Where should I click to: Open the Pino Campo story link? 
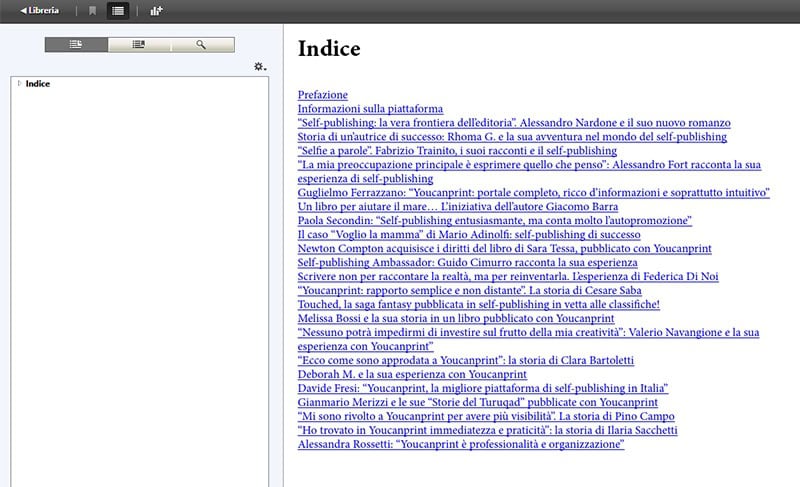point(486,416)
